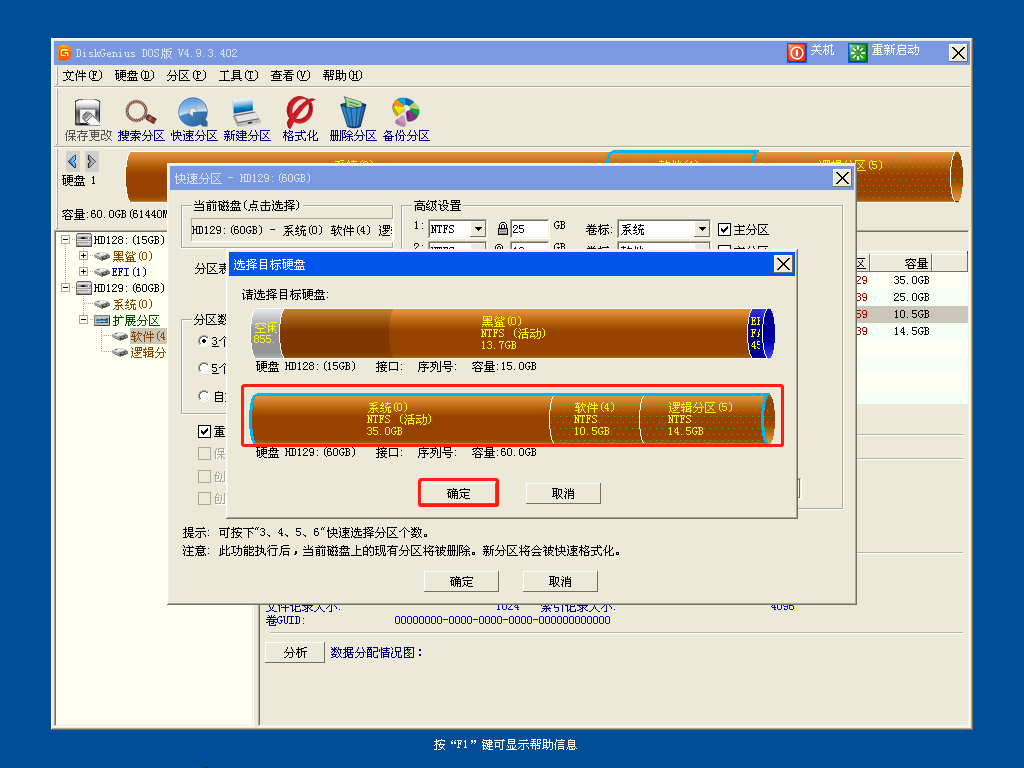Click the 黑鲨(0) partition icon in tree

(101, 256)
